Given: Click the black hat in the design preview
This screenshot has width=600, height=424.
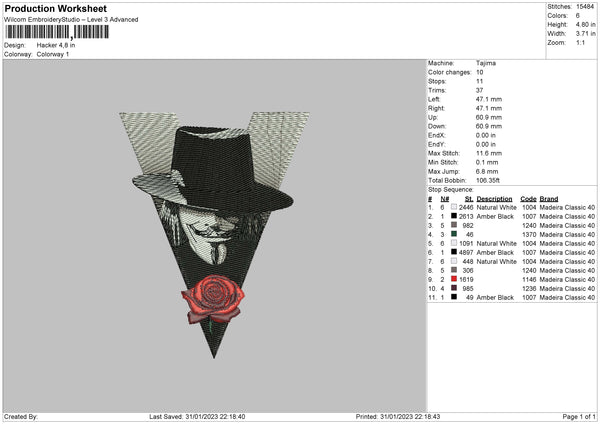Looking at the screenshot, I should (x=213, y=170).
